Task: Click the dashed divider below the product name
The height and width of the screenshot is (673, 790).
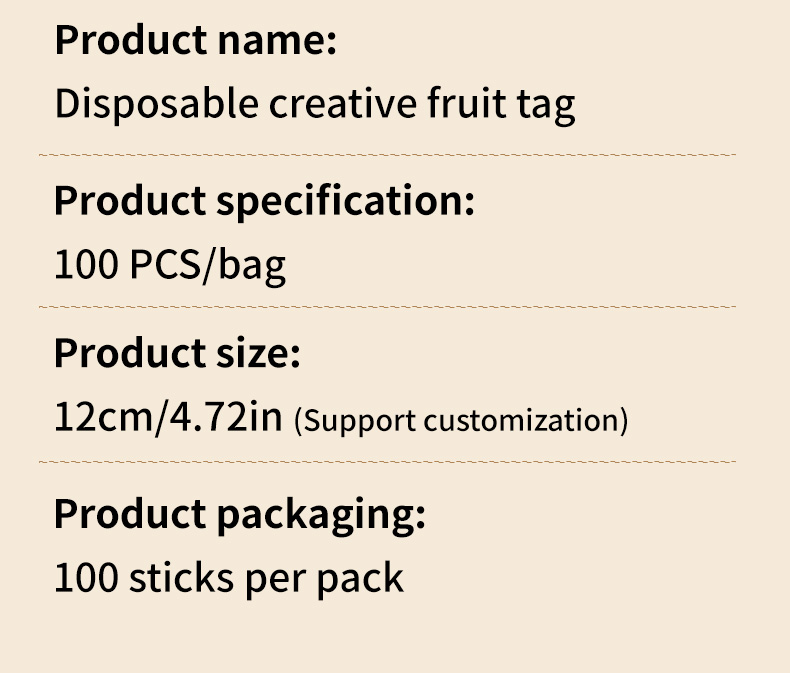Action: coord(386,155)
